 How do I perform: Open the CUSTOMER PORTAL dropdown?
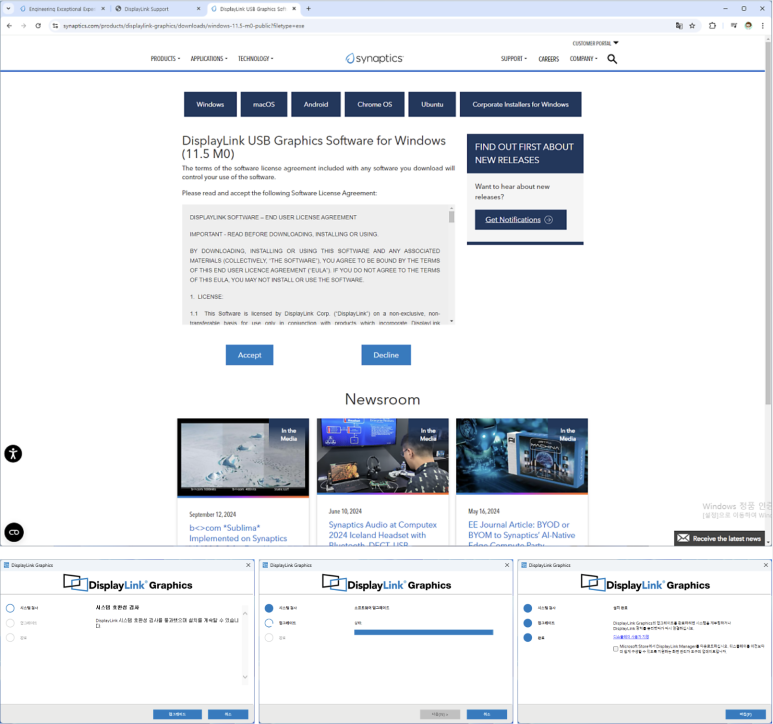[595, 43]
